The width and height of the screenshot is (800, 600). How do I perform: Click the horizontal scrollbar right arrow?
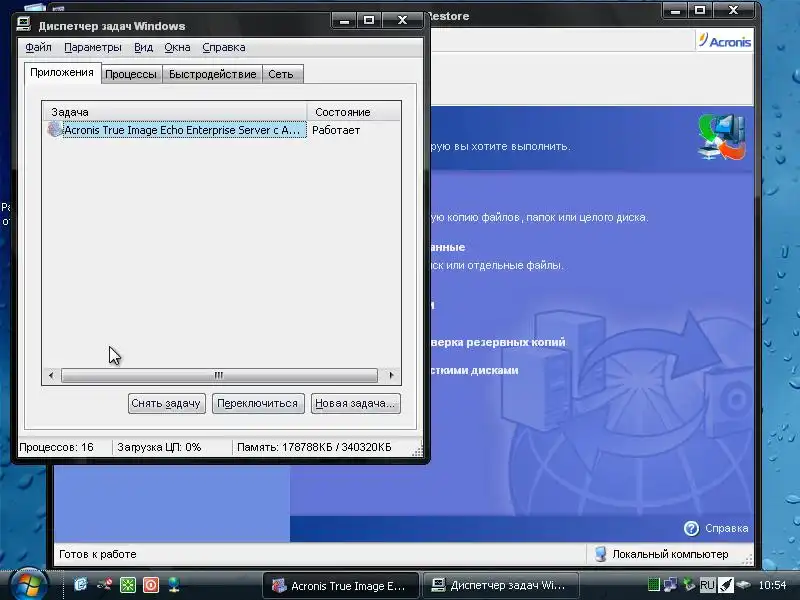coord(391,376)
